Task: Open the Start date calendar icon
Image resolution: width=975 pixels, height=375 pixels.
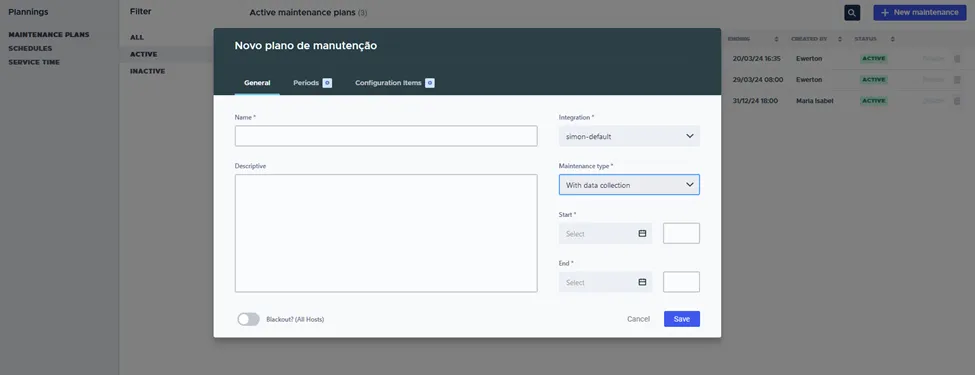Action: 642,233
